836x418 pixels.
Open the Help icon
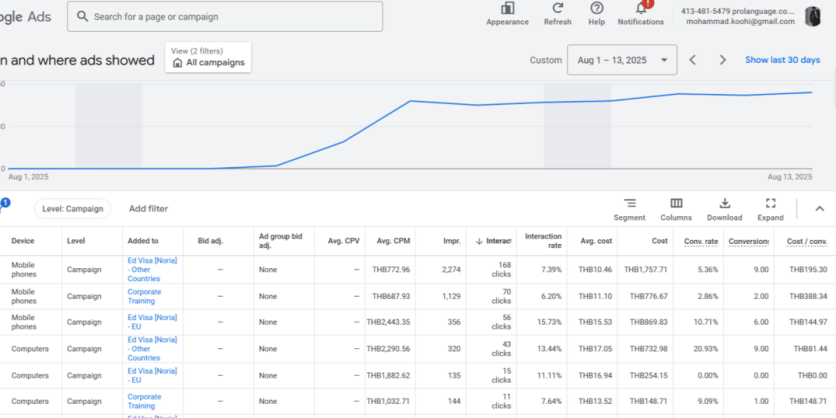click(597, 9)
